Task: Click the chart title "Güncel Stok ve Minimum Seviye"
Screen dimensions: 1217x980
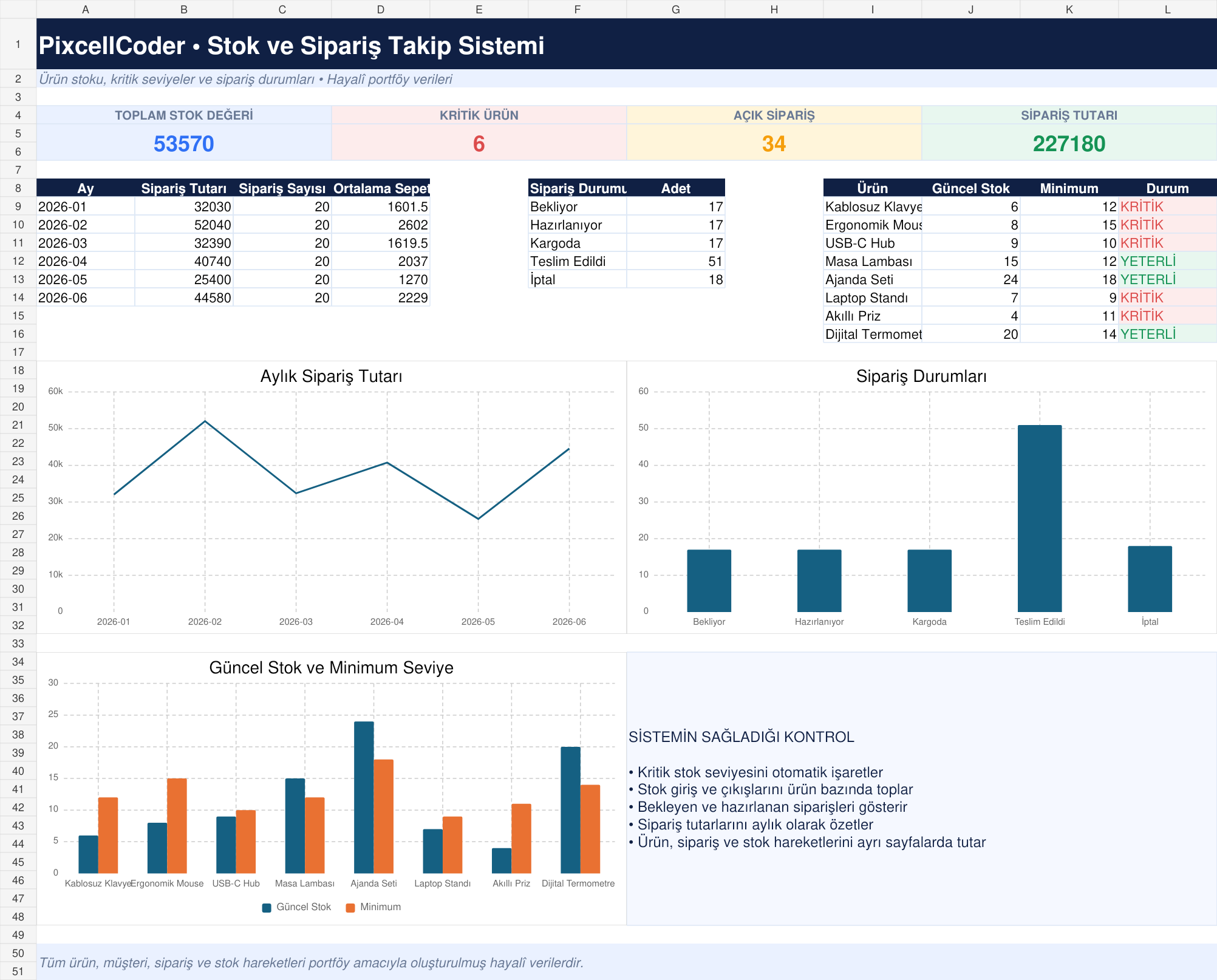Action: click(332, 668)
